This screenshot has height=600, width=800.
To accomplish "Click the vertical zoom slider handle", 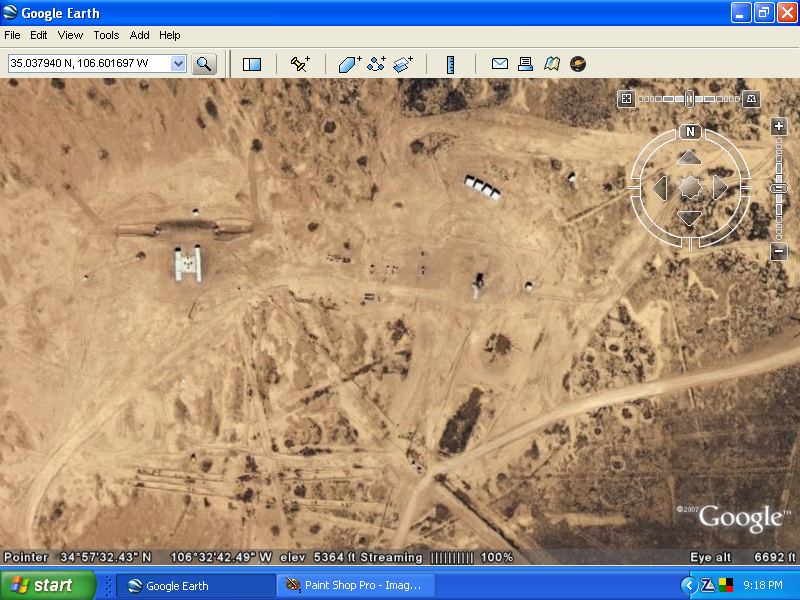I will (779, 188).
